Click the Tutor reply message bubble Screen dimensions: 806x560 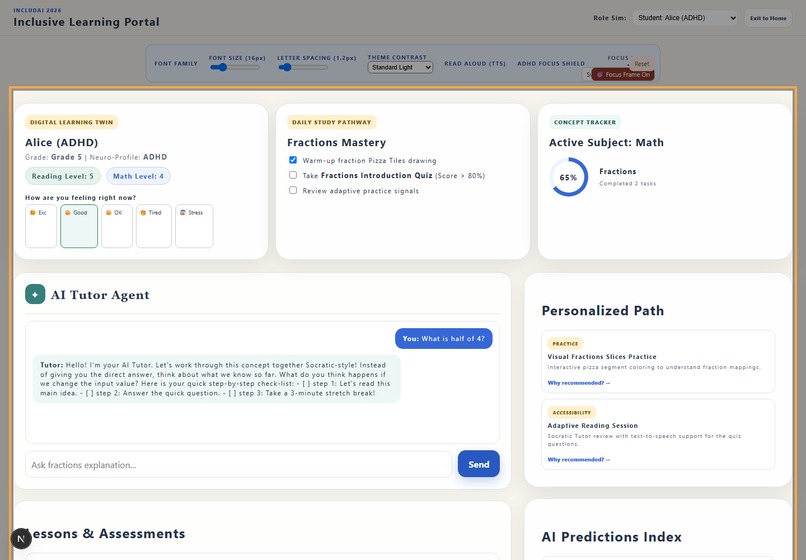pyautogui.click(x=216, y=378)
